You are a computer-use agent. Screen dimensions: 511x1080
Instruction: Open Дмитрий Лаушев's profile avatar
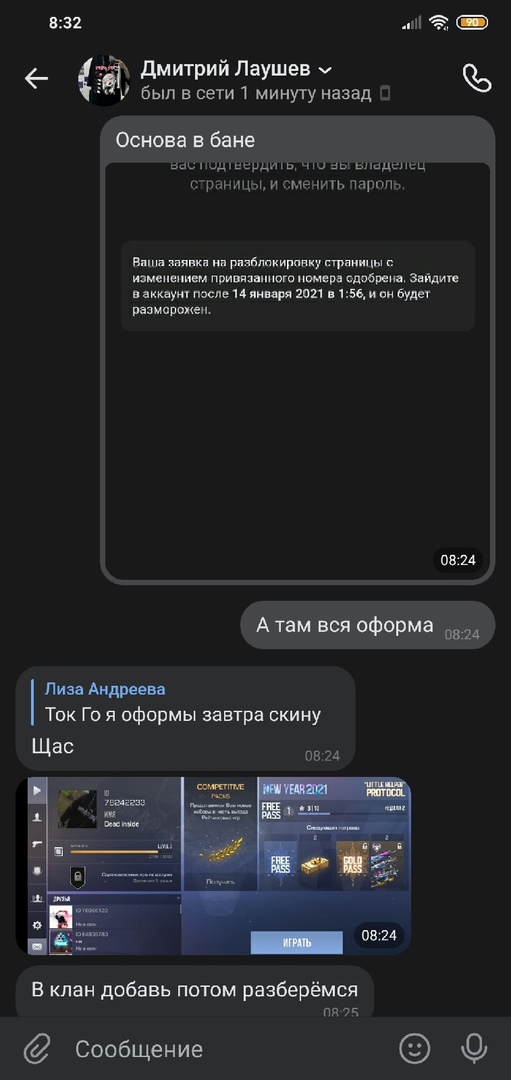tap(104, 80)
